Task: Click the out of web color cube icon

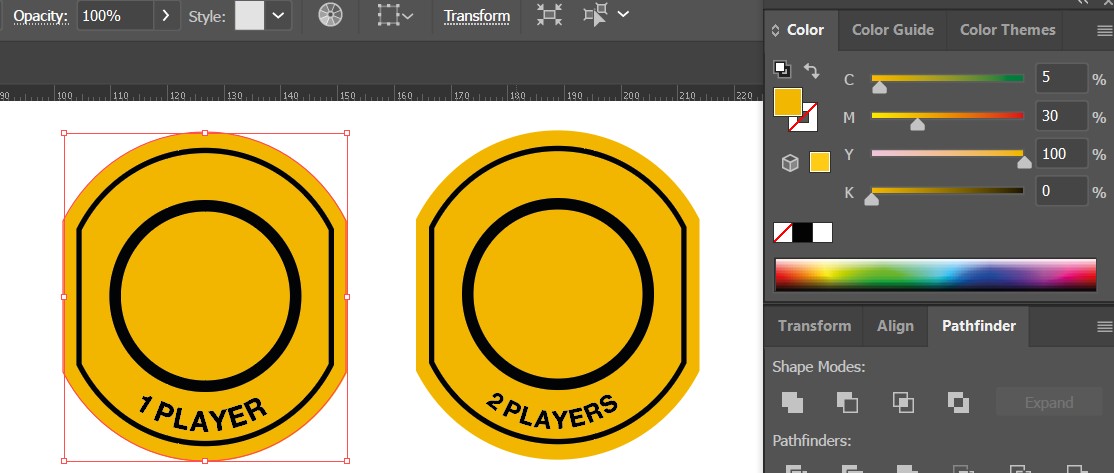Action: (790, 163)
